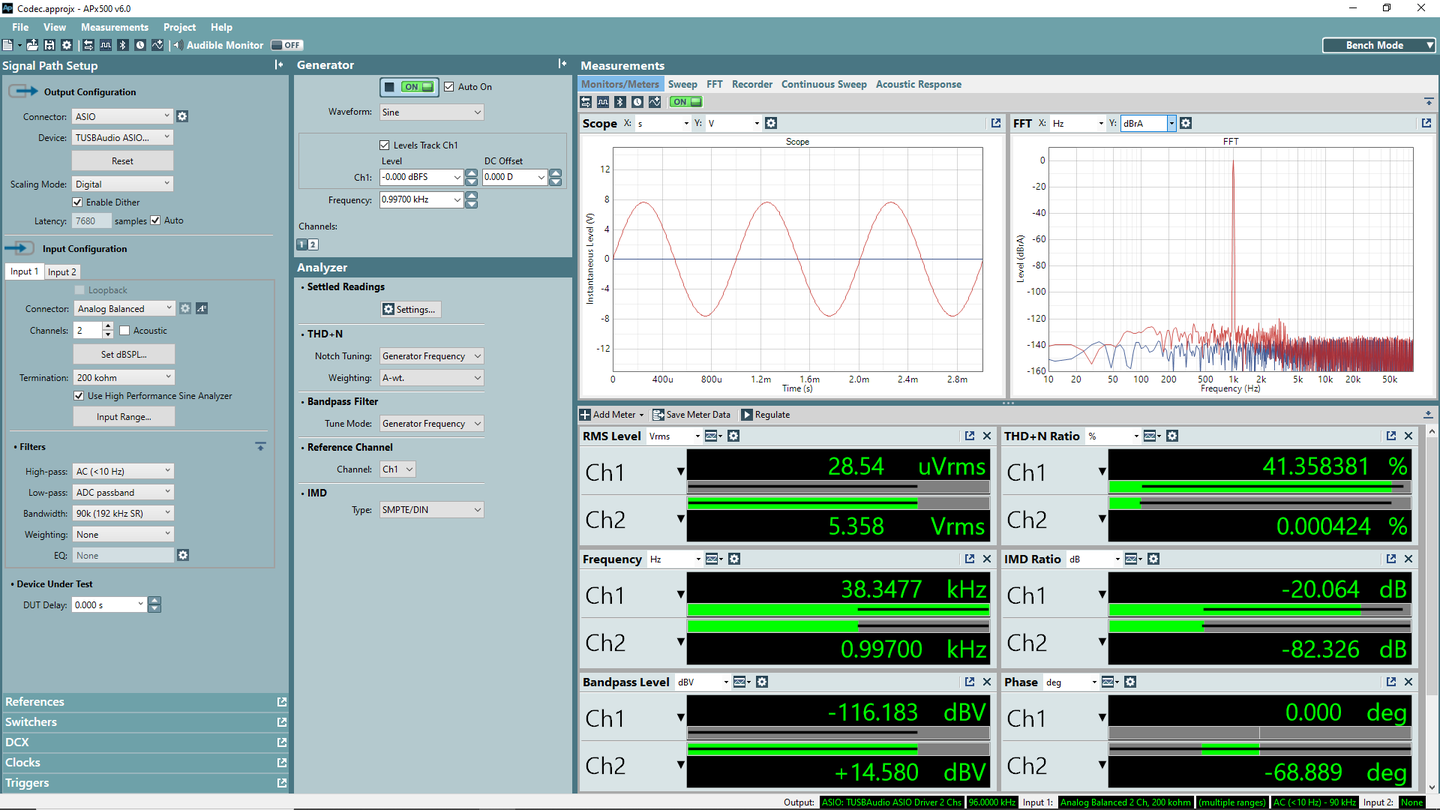
Task: Open the IMD Type SMPTE/DIN dropdown
Action: [431, 510]
